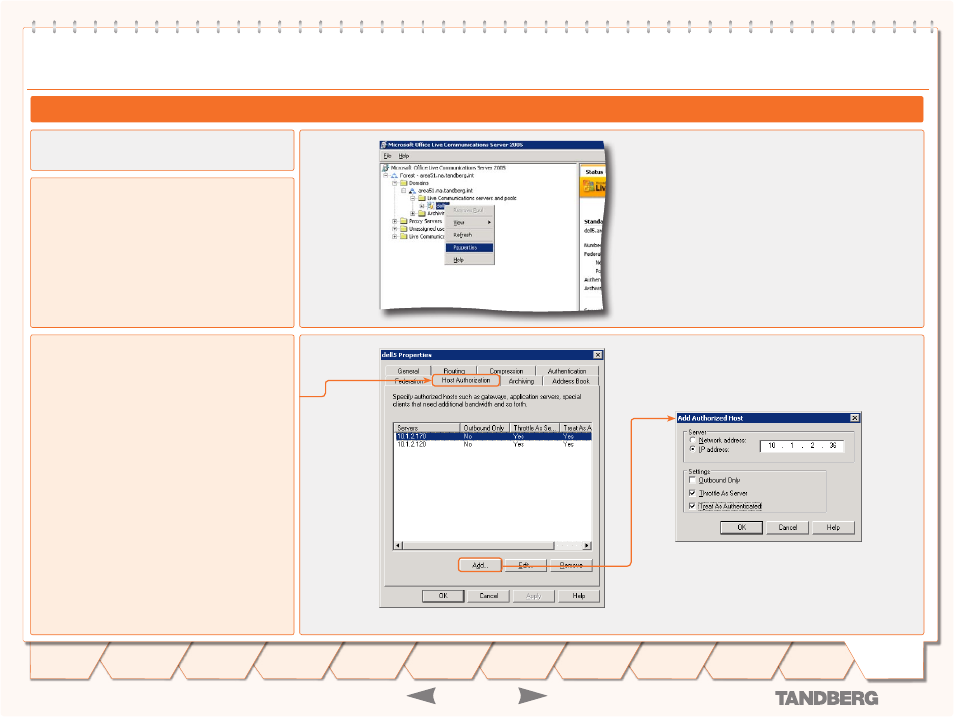
Task: Click the root server icon in the tree
Action: [x=386, y=167]
